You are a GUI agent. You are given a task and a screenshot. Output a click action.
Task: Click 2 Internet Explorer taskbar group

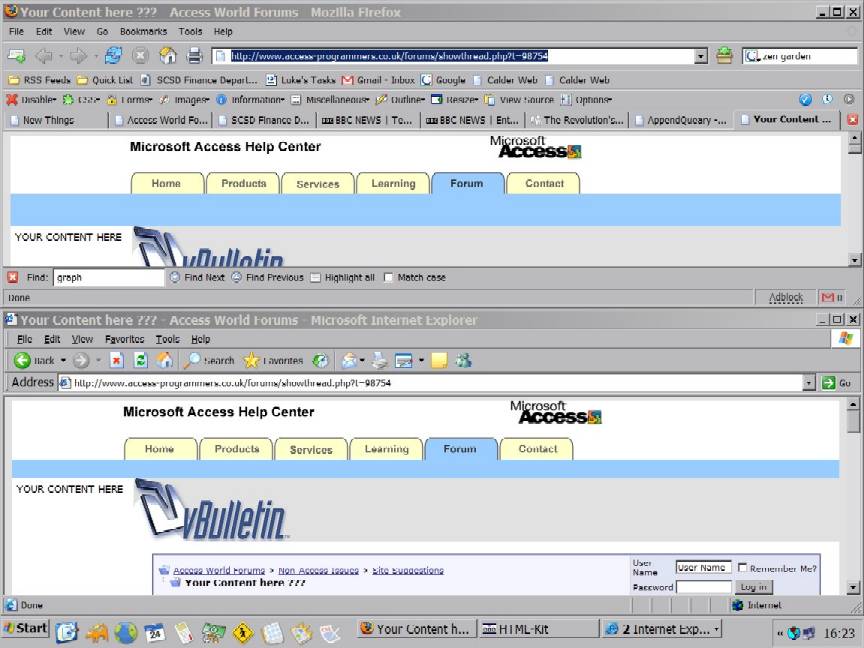pyautogui.click(x=662, y=629)
